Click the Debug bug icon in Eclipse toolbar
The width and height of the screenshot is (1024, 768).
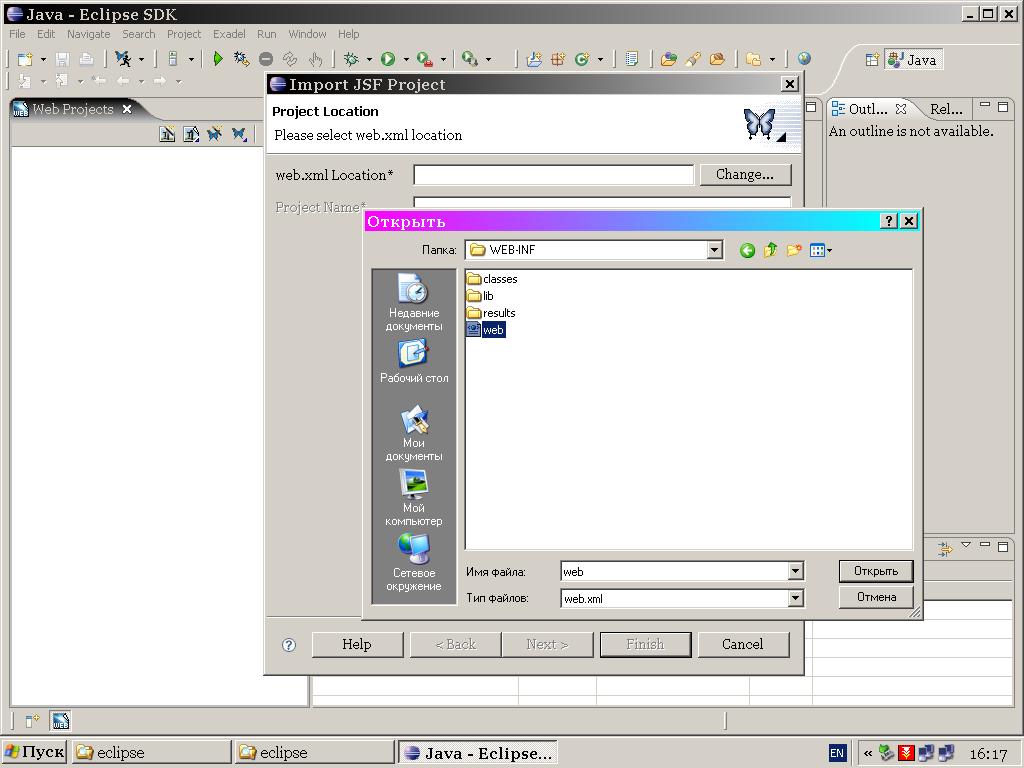coord(351,59)
